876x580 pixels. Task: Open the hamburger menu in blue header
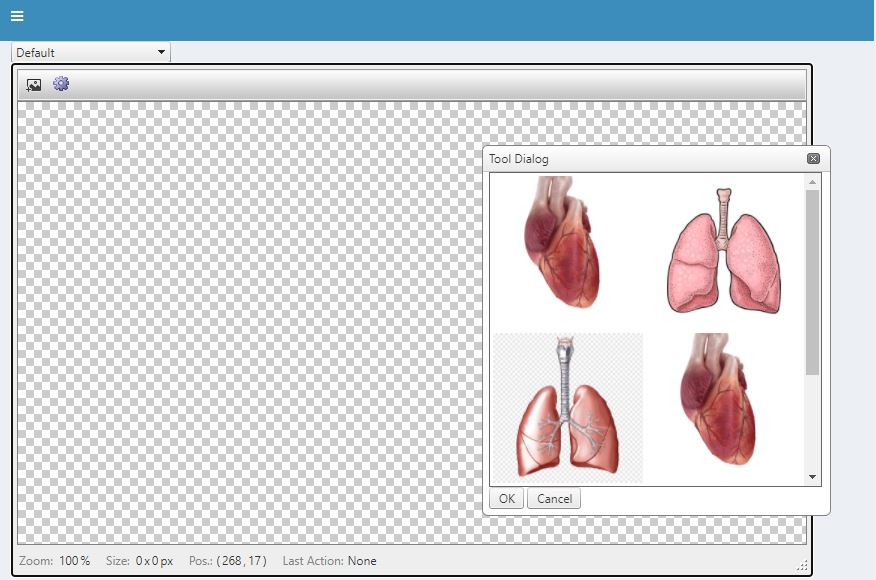pos(17,16)
